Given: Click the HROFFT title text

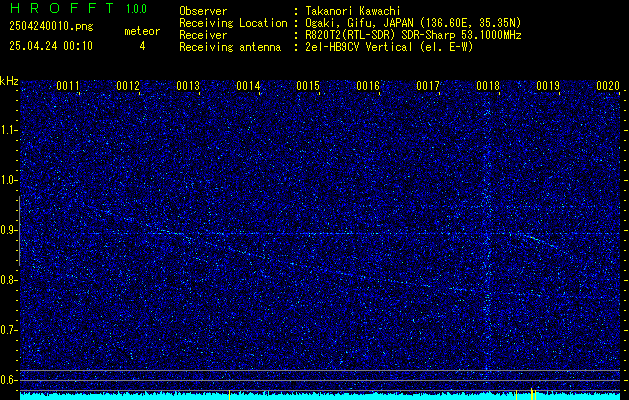Looking at the screenshot, I should [62, 8].
